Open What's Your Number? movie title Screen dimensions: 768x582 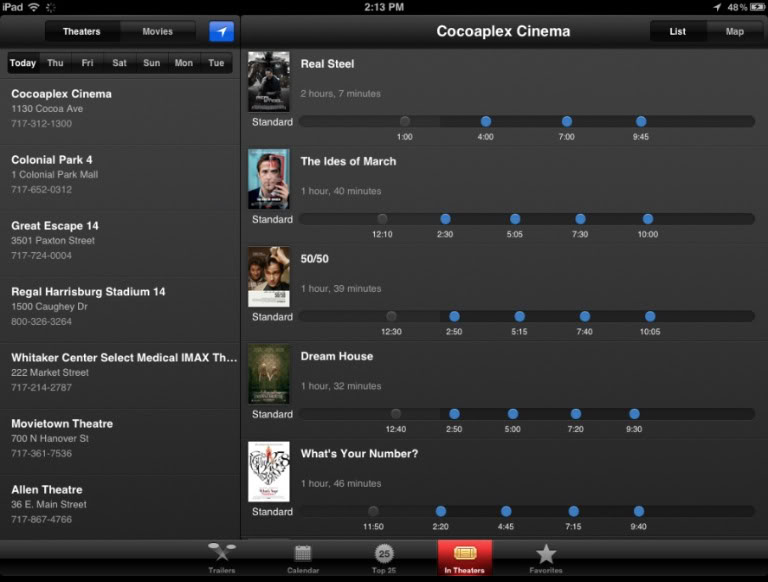(x=360, y=454)
